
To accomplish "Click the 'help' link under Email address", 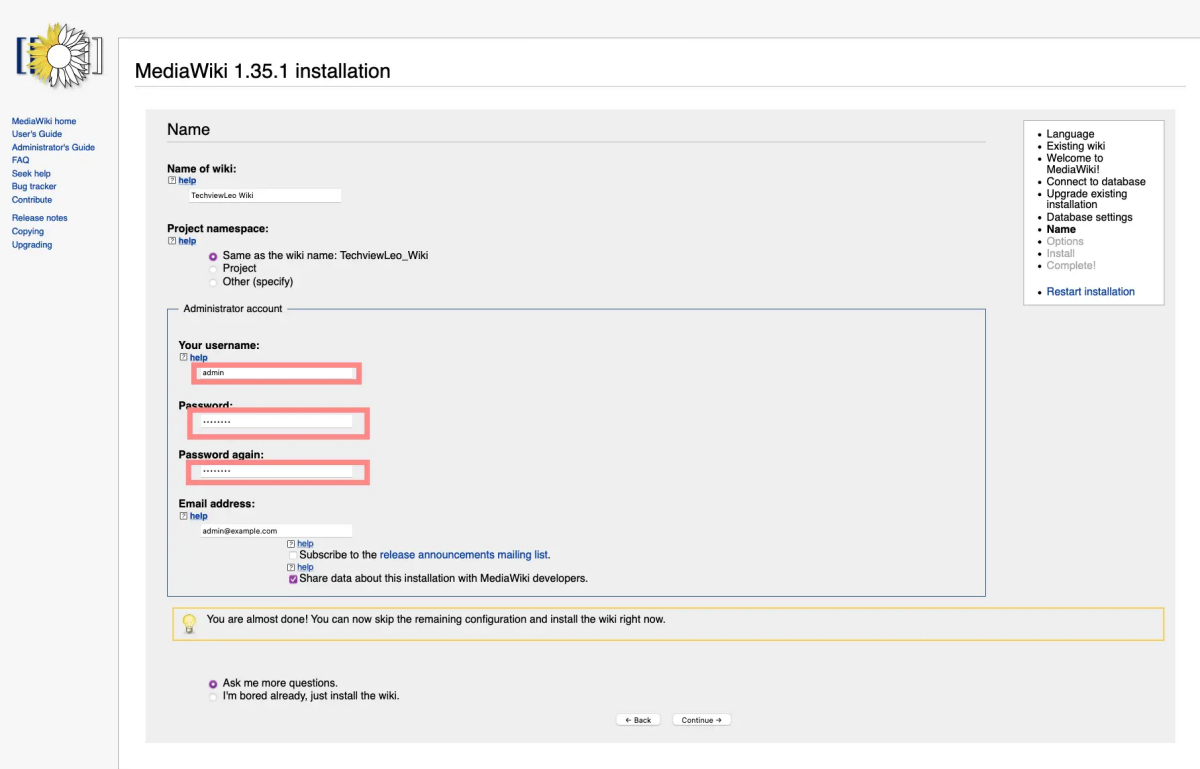I will click(199, 516).
